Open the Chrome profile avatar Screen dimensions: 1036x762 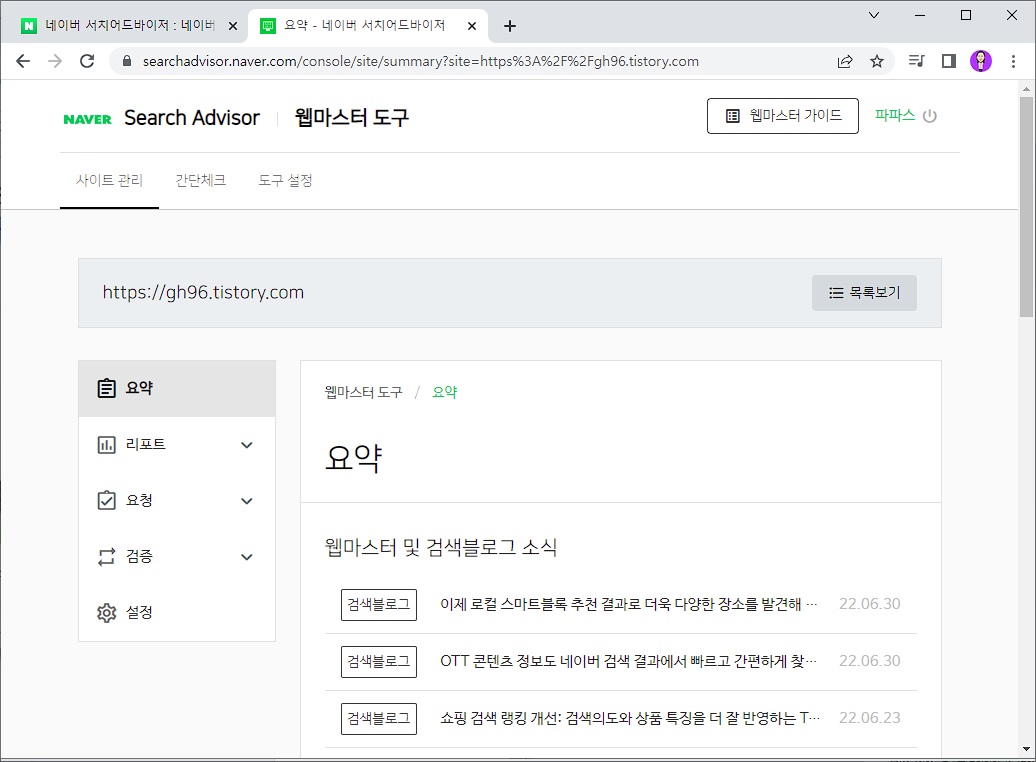(980, 61)
